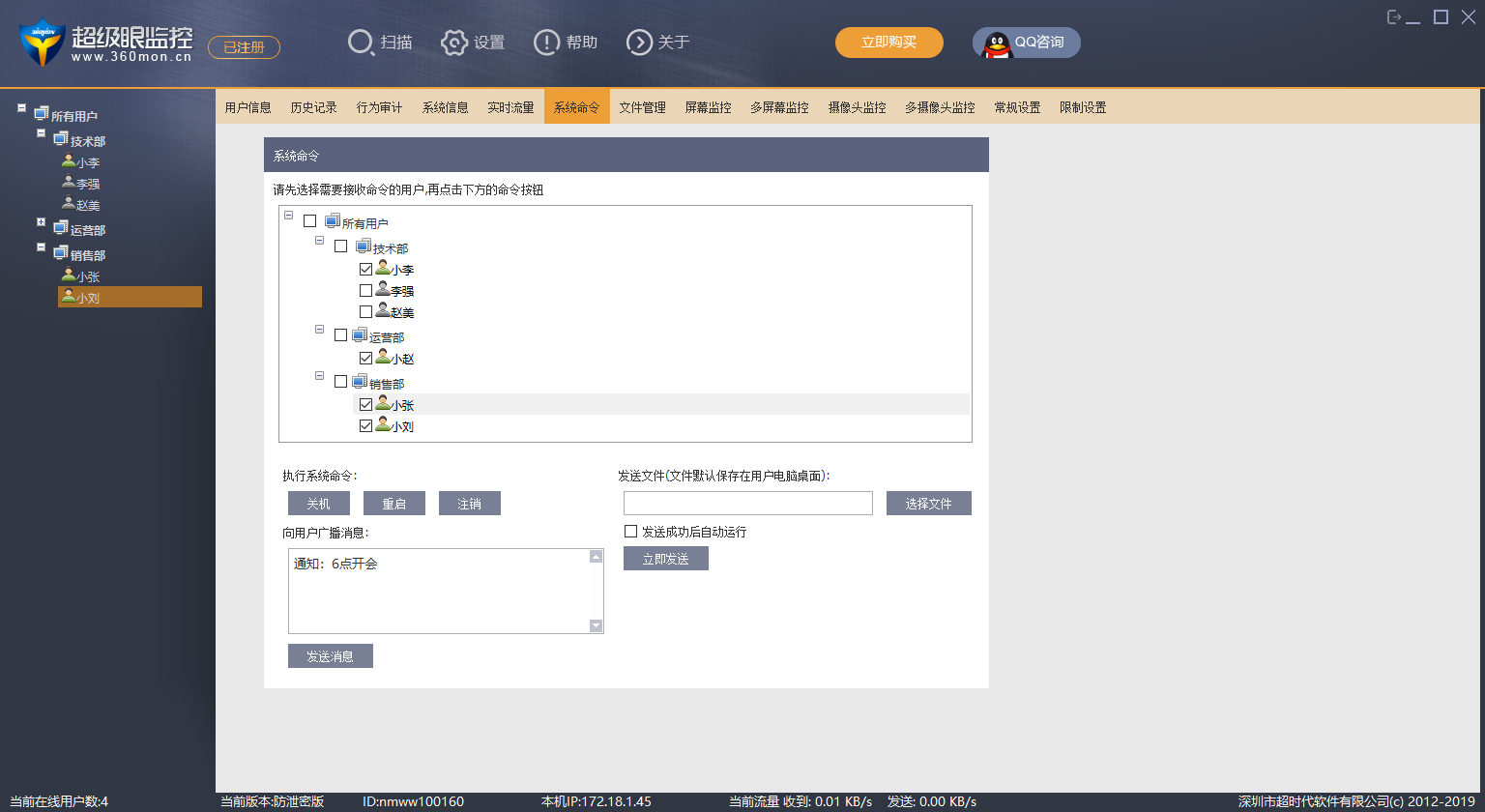The height and width of the screenshot is (812, 1485).
Task: Select user 小刘 in left sidebar
Action: [88, 298]
